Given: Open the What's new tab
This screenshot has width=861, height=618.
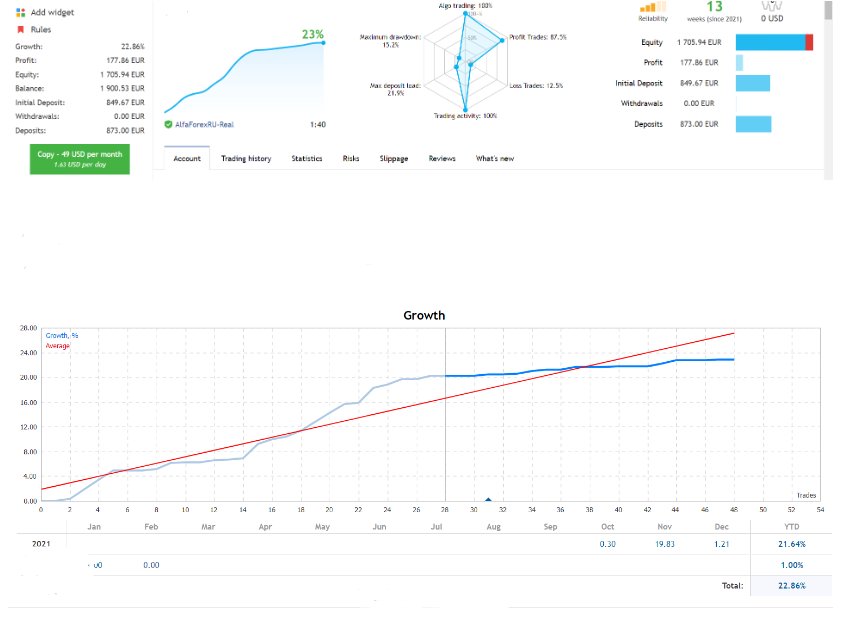Looking at the screenshot, I should tap(495, 158).
